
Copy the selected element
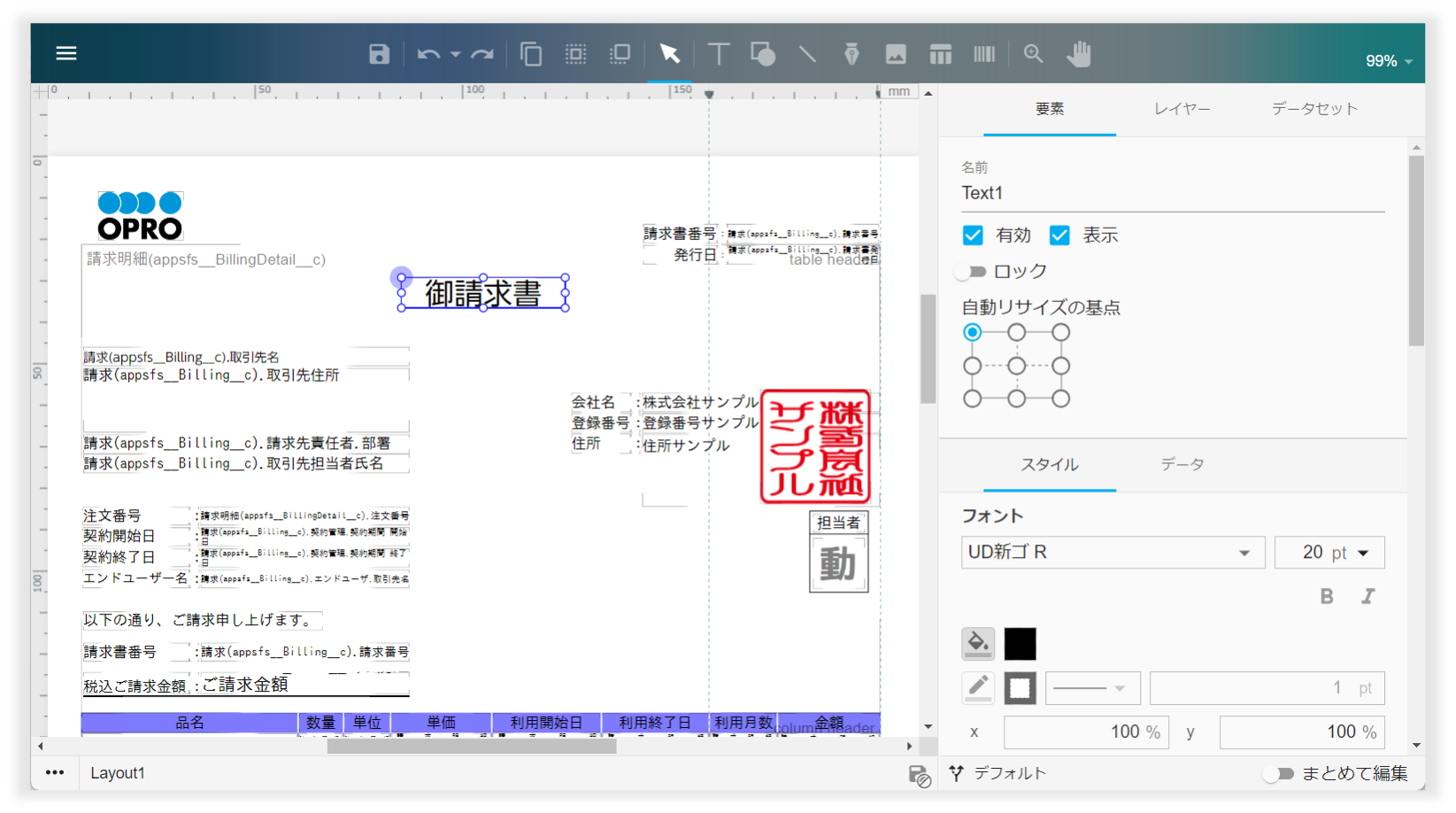coord(531,54)
